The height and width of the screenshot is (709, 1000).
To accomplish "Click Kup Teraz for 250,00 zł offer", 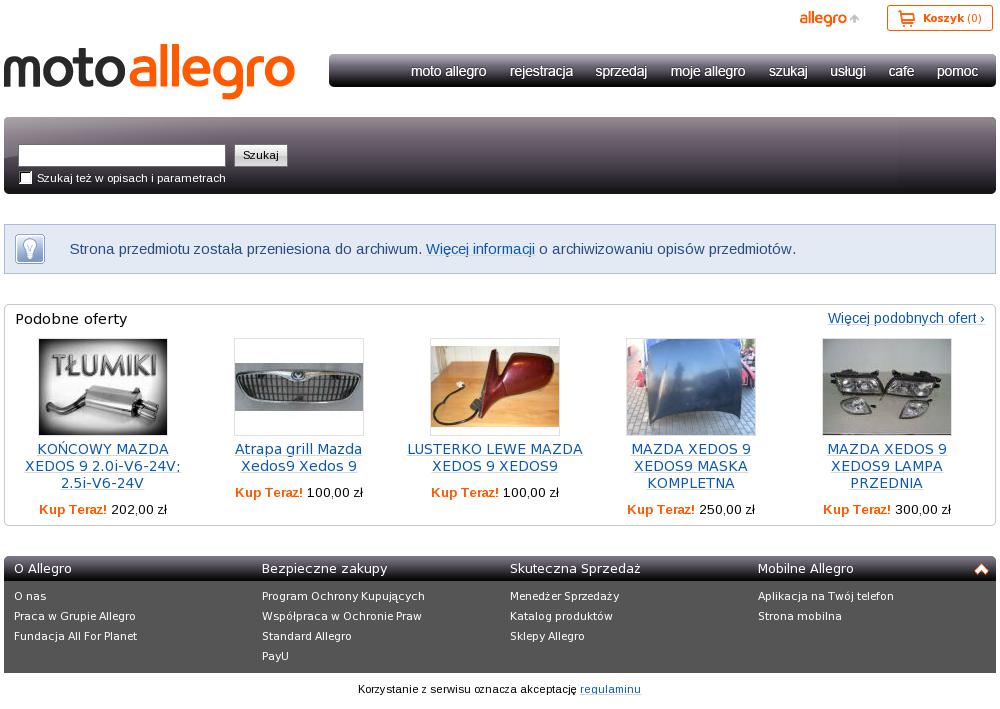I will click(661, 509).
